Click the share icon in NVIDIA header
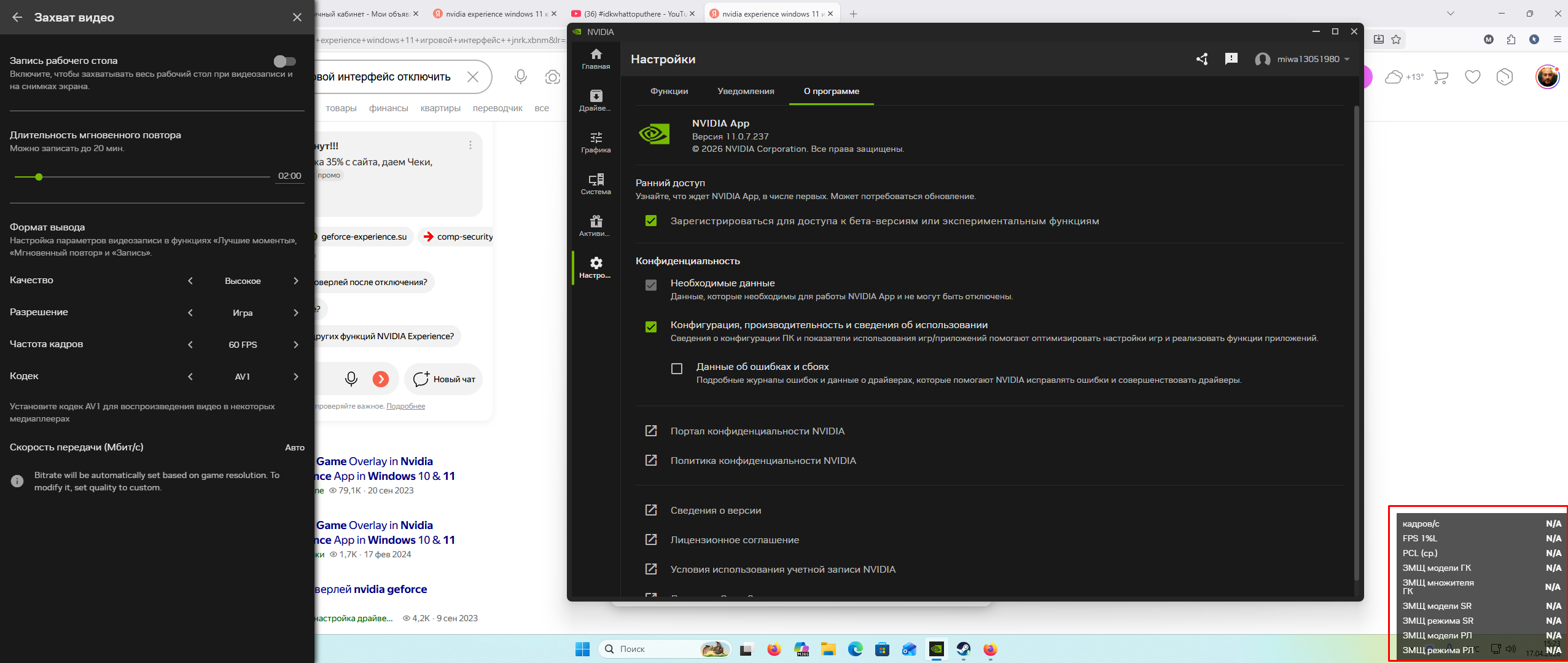The height and width of the screenshot is (663, 1568). click(x=1202, y=59)
